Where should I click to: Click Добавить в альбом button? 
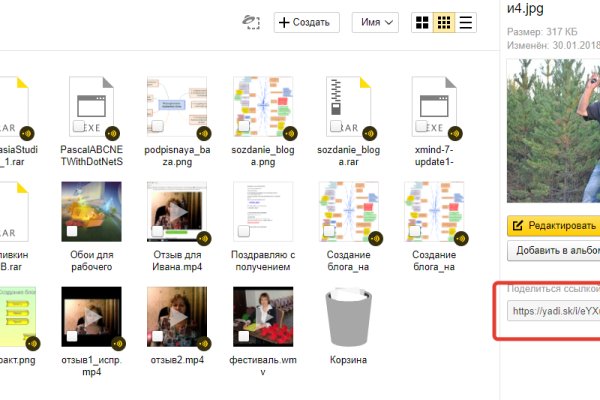coord(553,250)
